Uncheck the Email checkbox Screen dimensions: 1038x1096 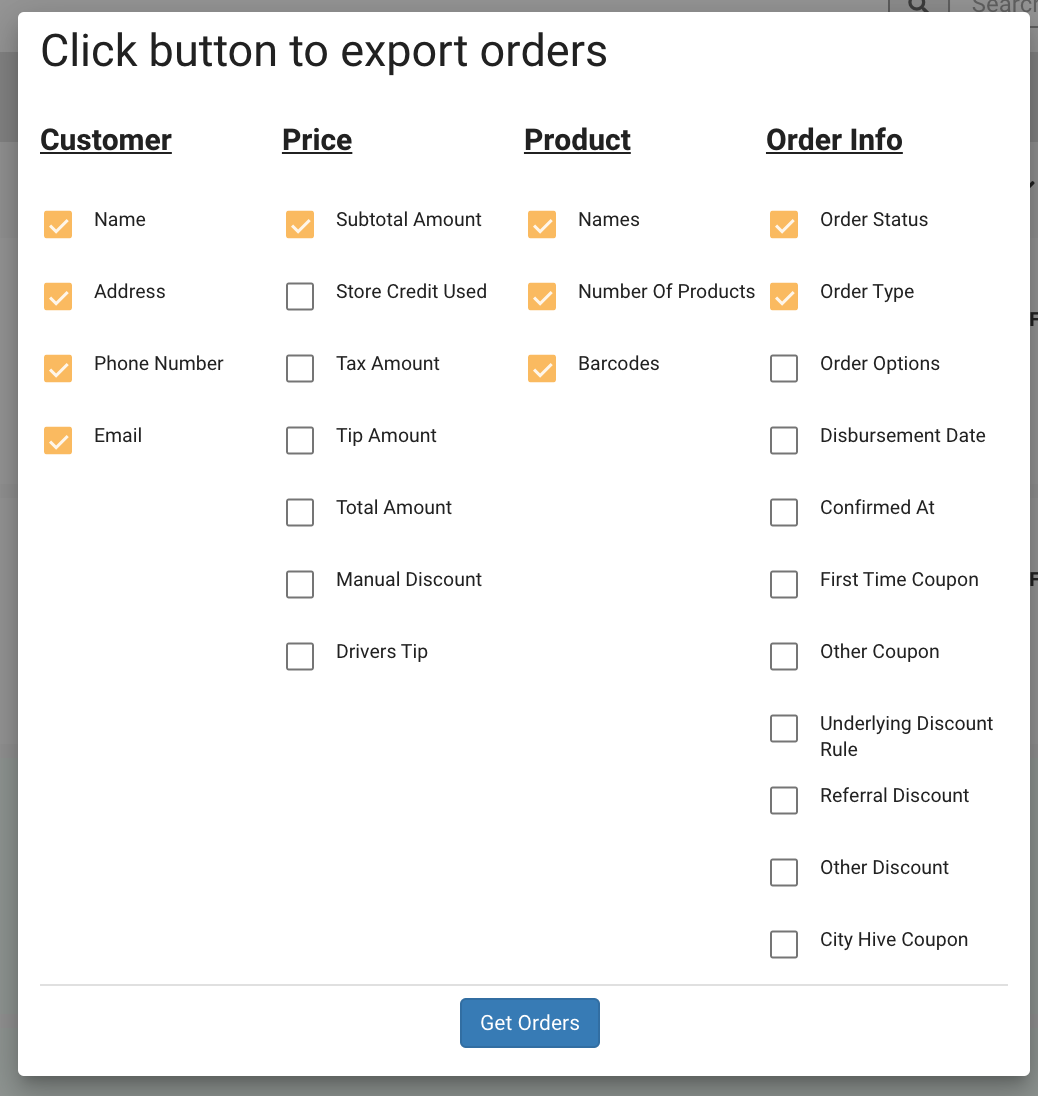point(58,440)
